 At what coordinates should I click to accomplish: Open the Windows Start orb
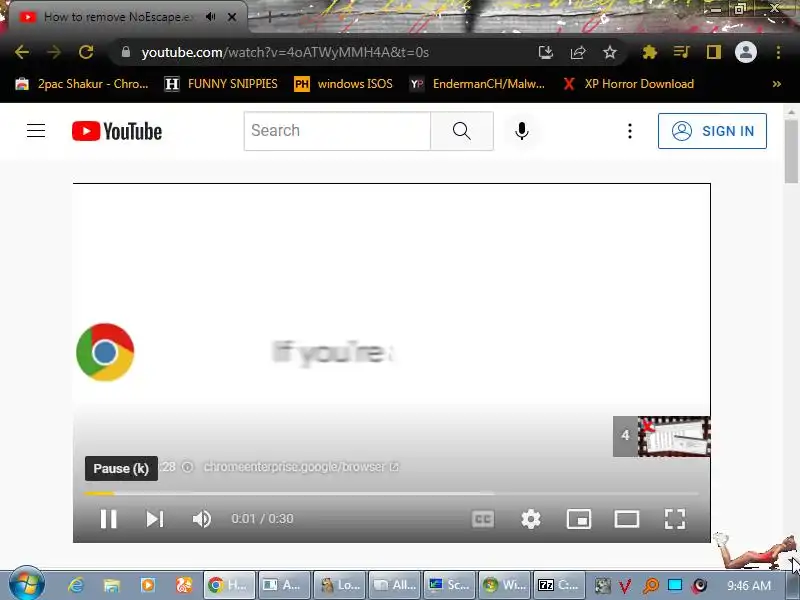click(27, 584)
